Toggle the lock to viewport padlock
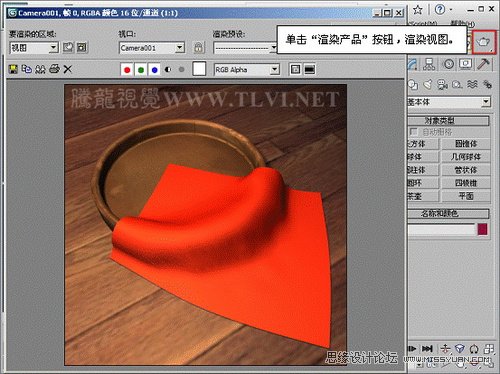Viewport: 500px width, 374px height. point(199,48)
